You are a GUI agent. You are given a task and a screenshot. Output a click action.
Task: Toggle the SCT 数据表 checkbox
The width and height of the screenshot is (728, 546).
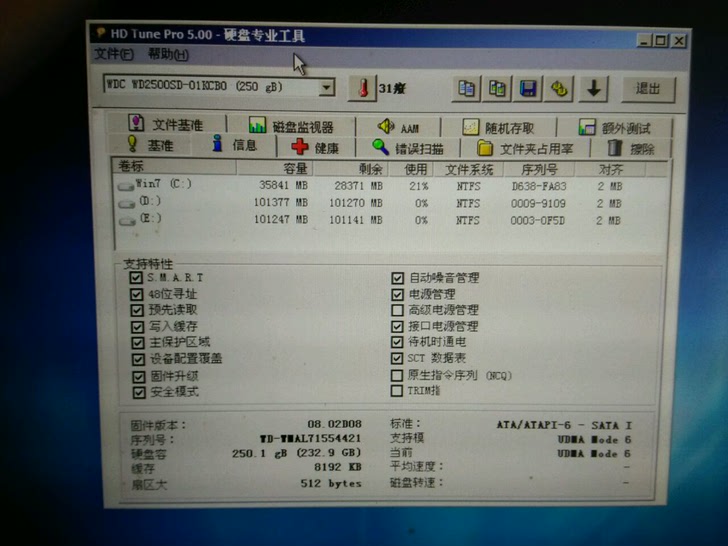tap(397, 358)
